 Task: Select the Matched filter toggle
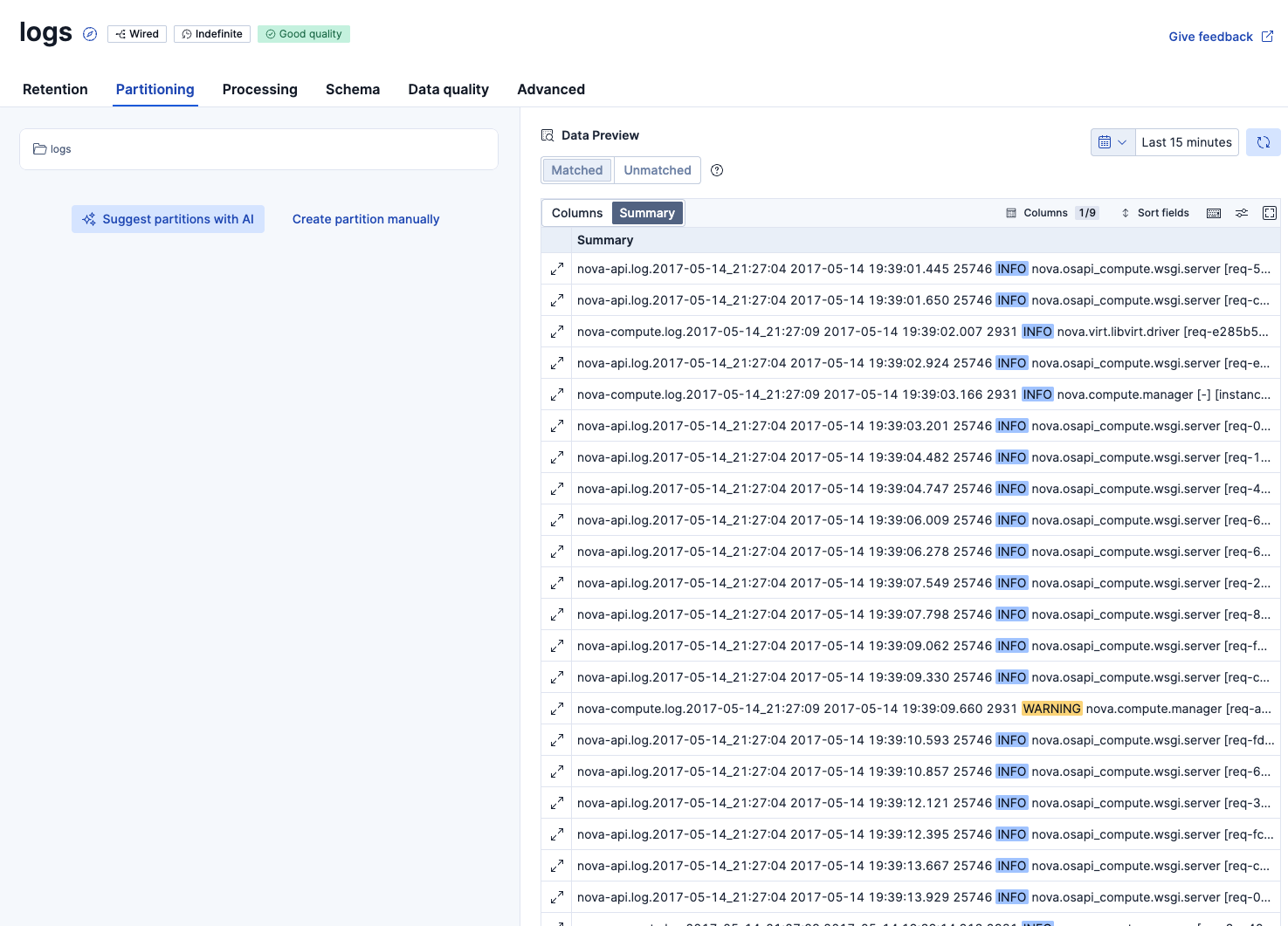[577, 170]
